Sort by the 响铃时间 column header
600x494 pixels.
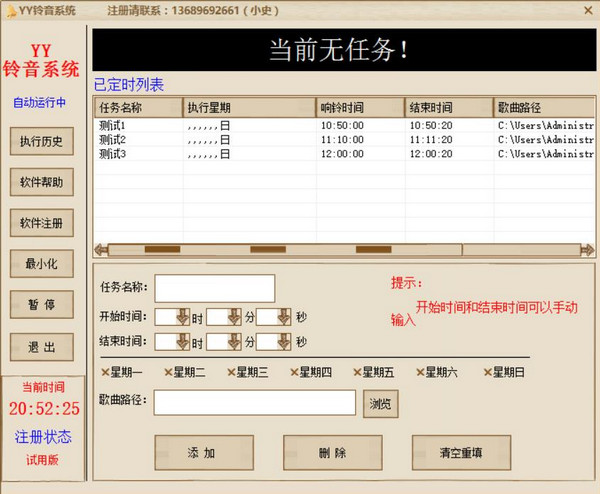click(x=359, y=107)
